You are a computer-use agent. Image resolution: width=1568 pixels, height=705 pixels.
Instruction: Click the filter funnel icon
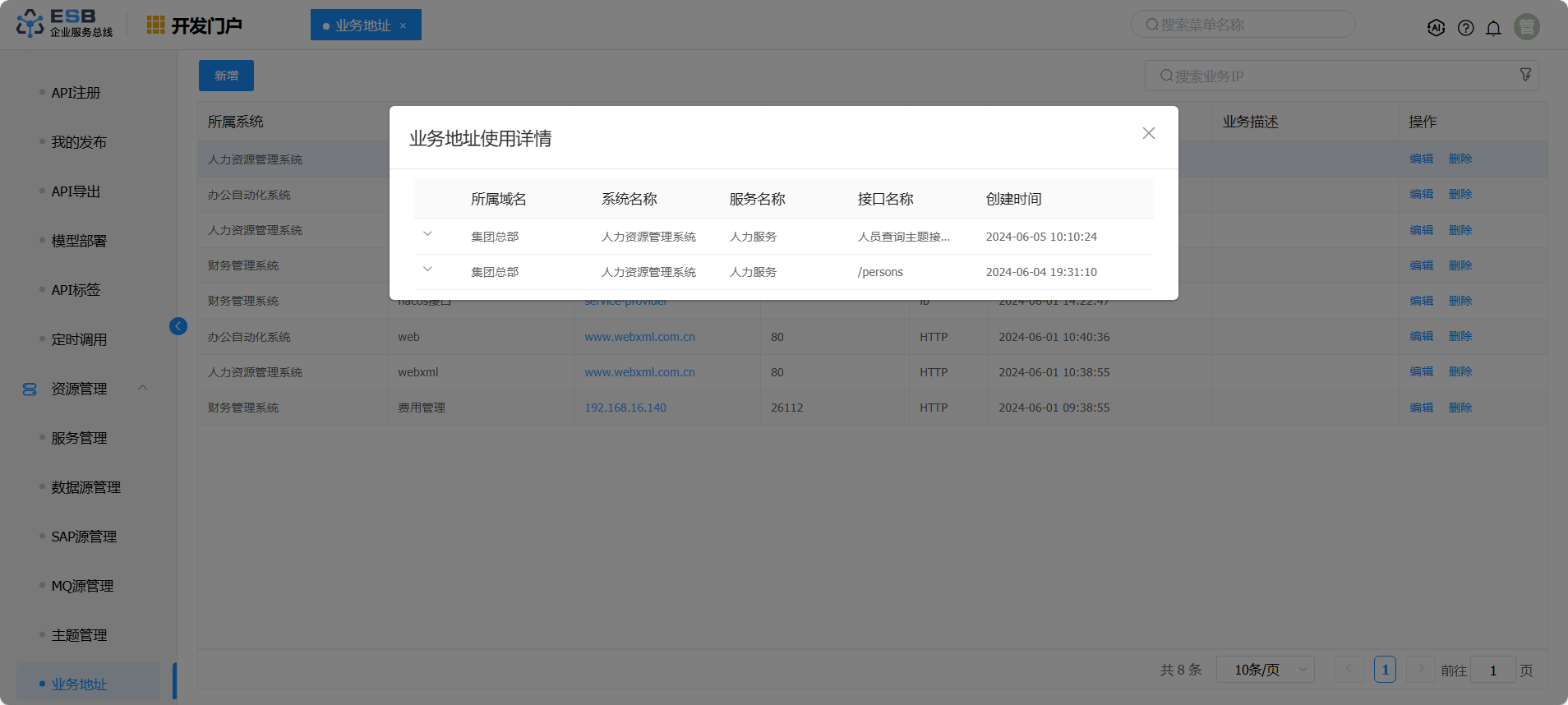coord(1525,75)
